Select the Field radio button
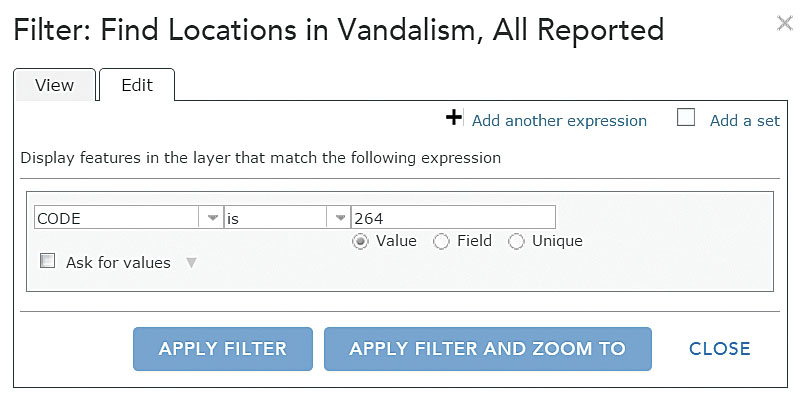Viewport: 806px width, 401px height. [x=441, y=241]
